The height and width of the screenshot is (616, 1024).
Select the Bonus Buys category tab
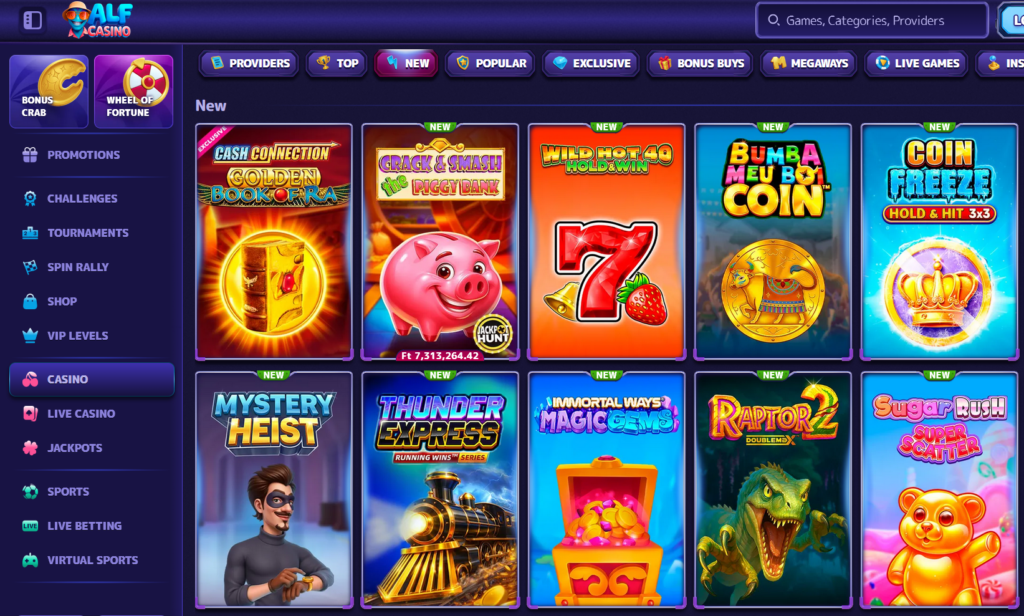coord(701,63)
